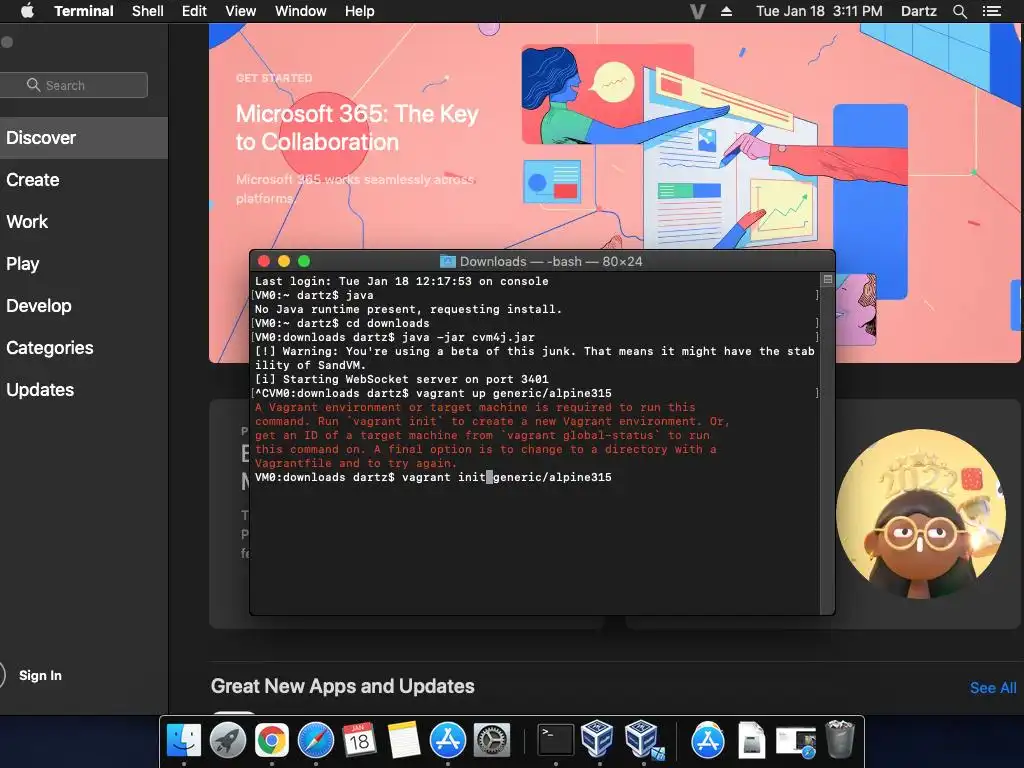
Task: Focus the App Store search field
Action: click(x=73, y=85)
